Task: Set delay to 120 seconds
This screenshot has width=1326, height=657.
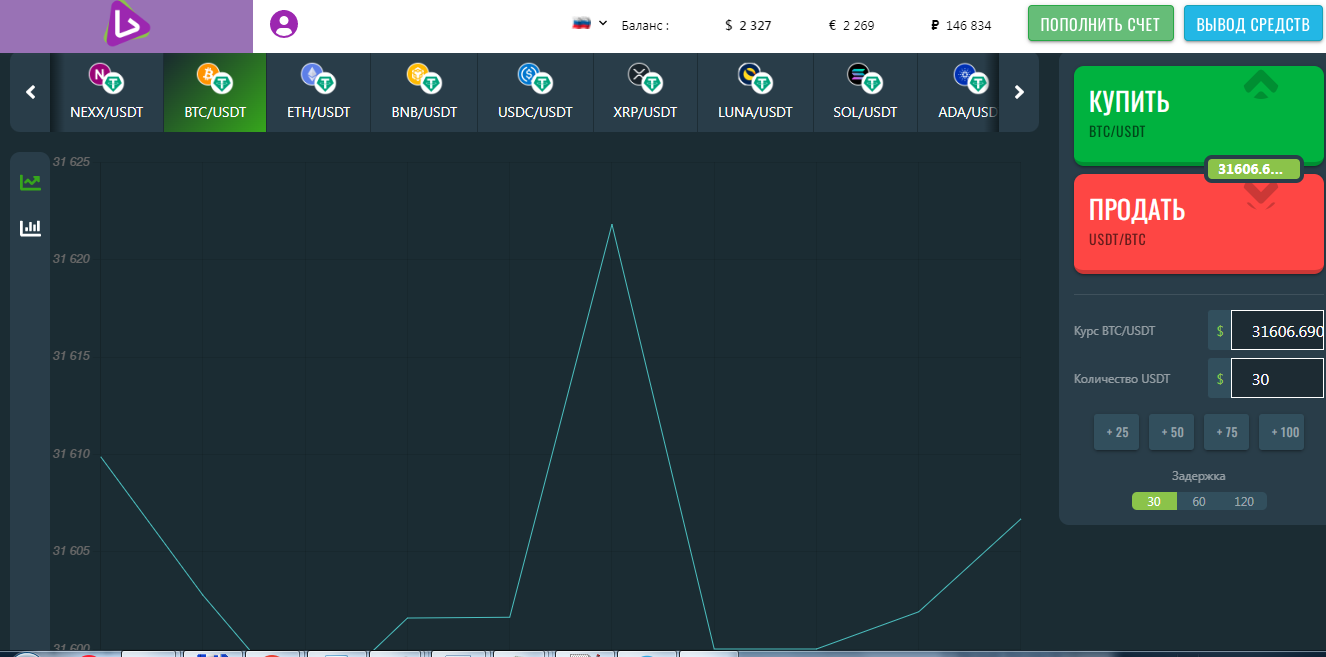Action: point(1244,502)
